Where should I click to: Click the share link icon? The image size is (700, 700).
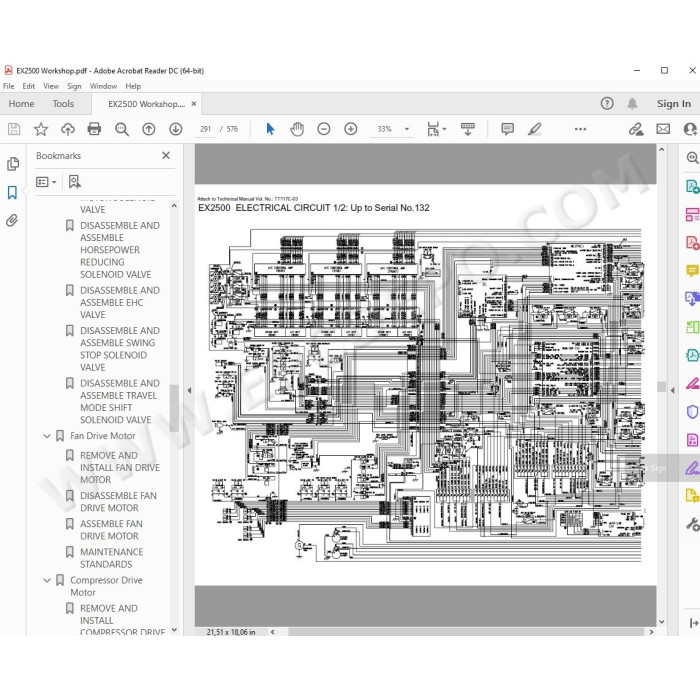[x=636, y=129]
